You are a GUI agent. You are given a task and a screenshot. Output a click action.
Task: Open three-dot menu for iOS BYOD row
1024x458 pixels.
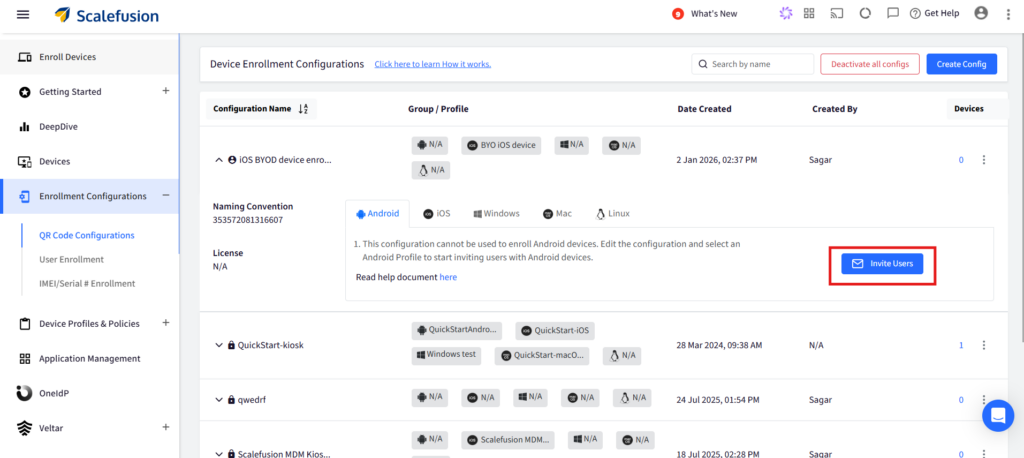click(984, 160)
